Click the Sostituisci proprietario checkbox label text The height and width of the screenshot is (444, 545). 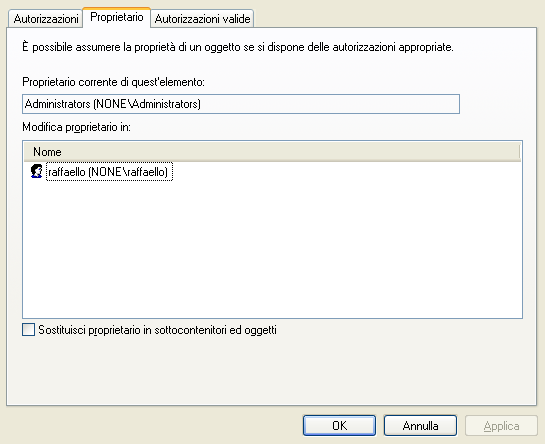pos(157,330)
